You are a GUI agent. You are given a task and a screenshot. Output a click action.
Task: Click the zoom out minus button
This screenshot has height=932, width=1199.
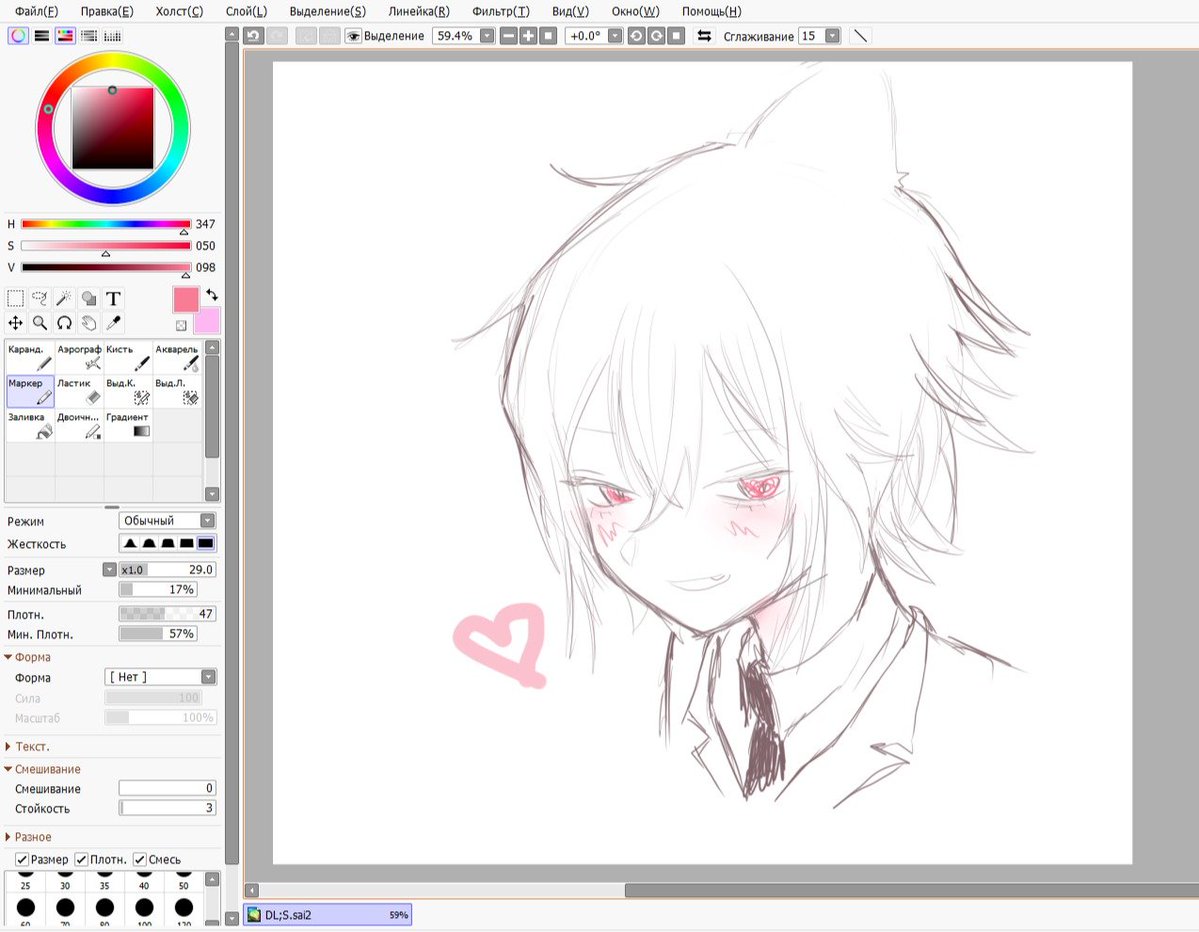point(509,36)
